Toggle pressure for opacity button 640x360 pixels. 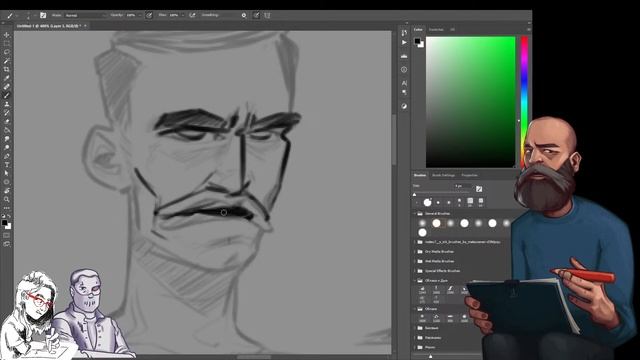[149, 15]
